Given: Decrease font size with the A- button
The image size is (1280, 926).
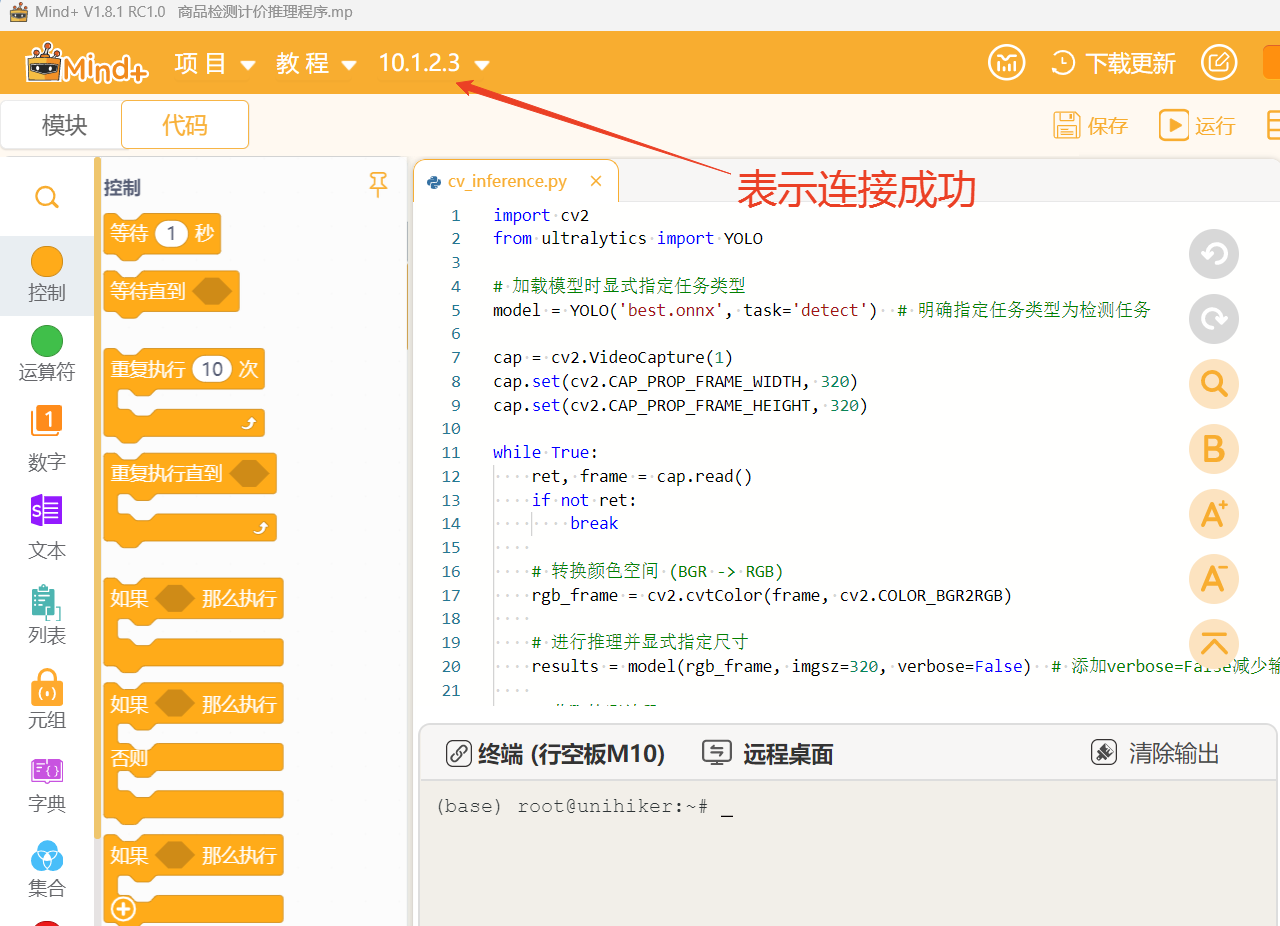Looking at the screenshot, I should coord(1214,579).
